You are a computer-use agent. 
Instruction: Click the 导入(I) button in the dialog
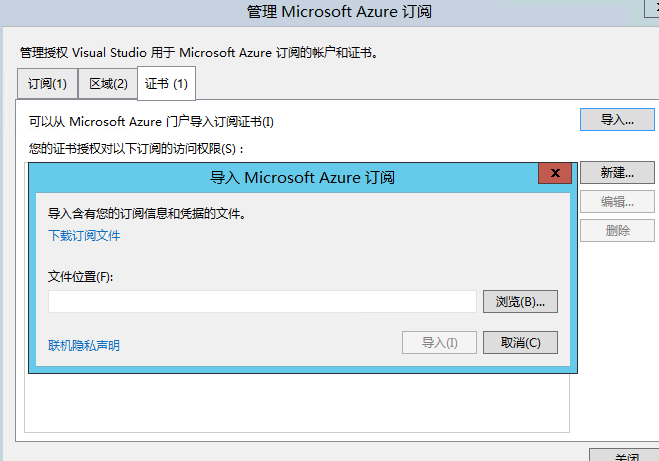point(439,342)
